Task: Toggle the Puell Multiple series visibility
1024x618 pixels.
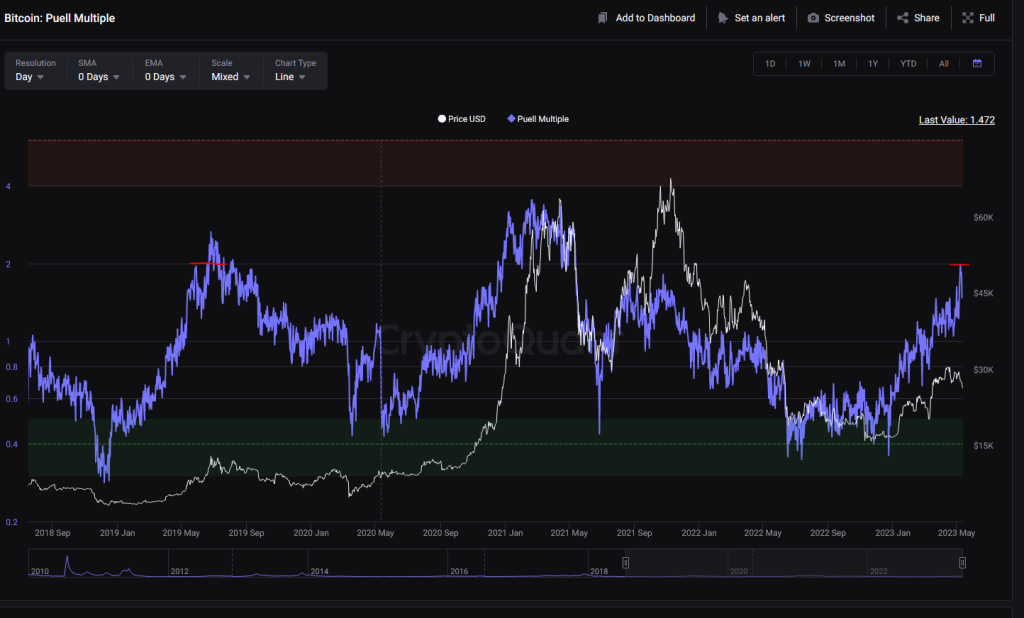Action: pyautogui.click(x=540, y=118)
